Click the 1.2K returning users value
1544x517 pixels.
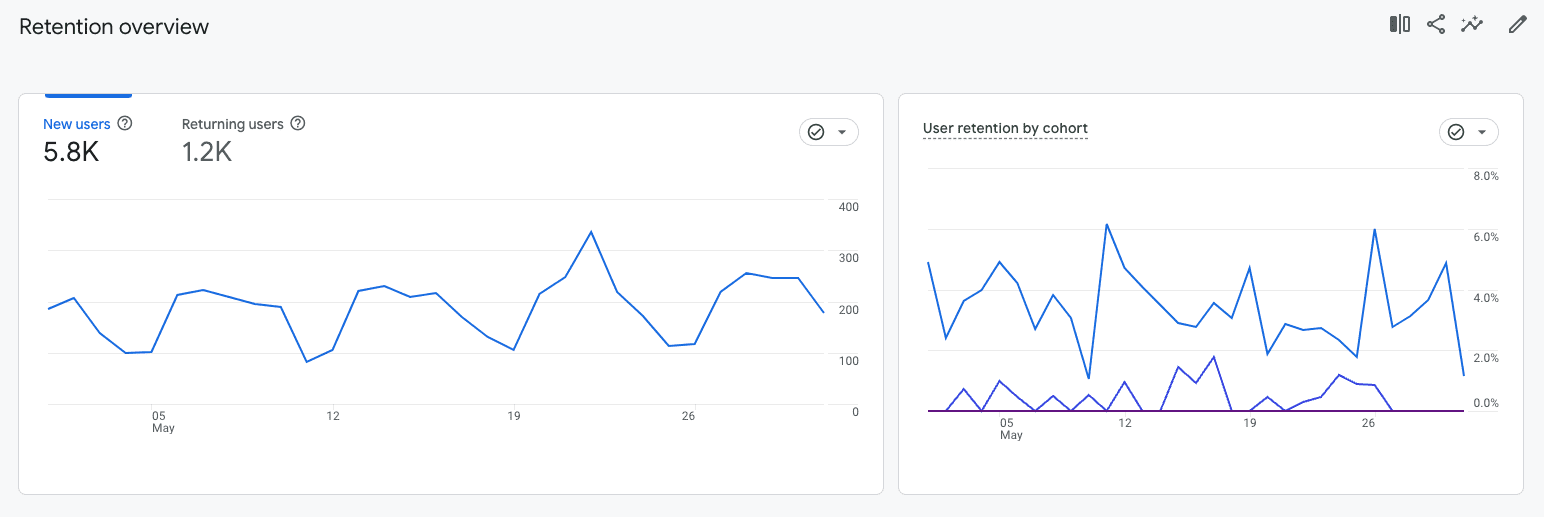pyautogui.click(x=207, y=152)
